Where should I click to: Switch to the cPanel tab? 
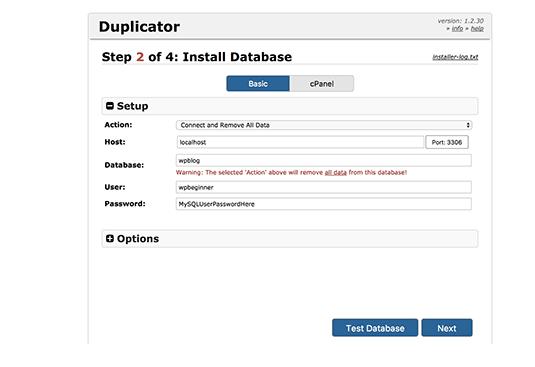coord(322,84)
